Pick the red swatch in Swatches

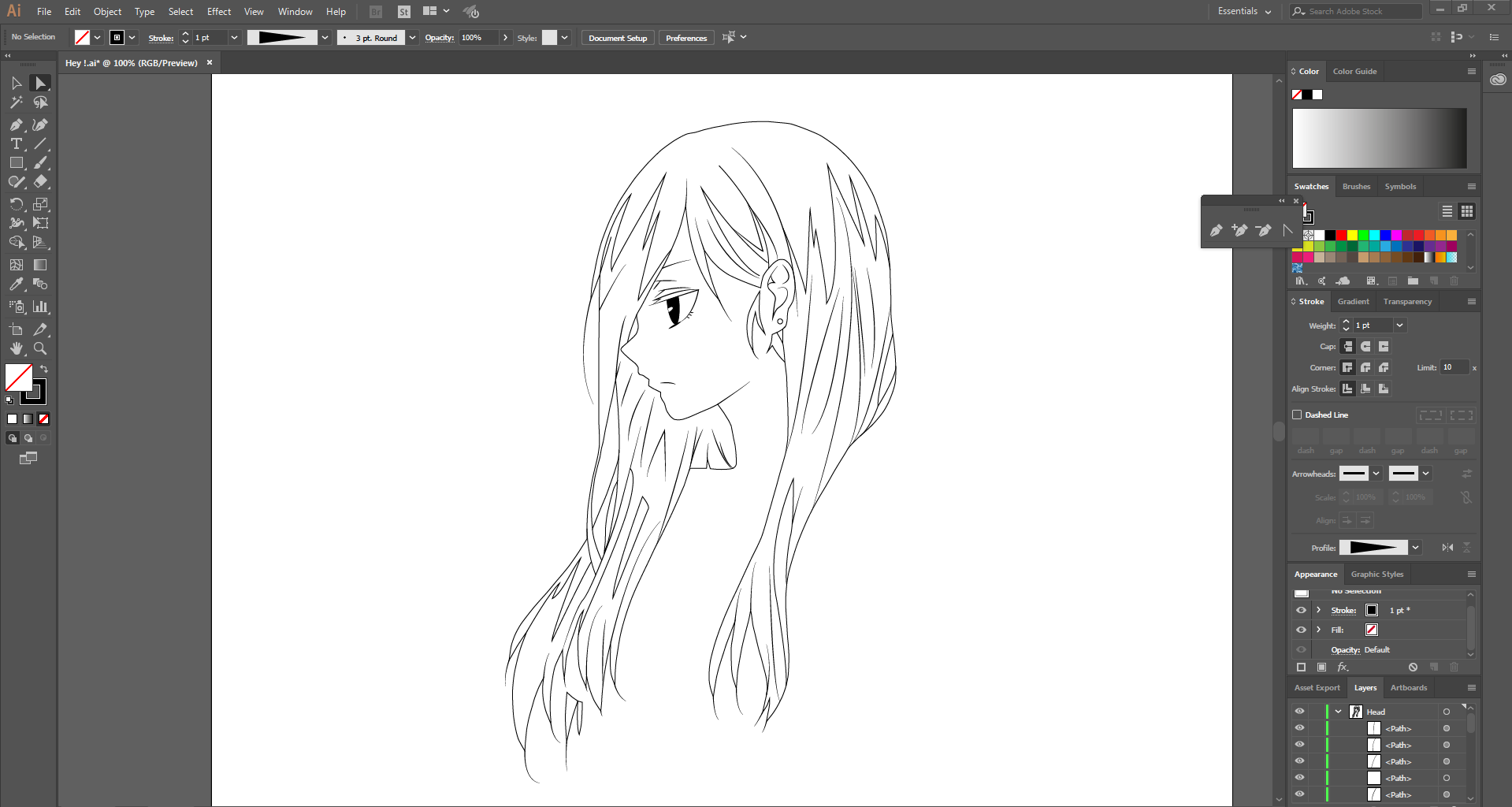coord(1341,235)
